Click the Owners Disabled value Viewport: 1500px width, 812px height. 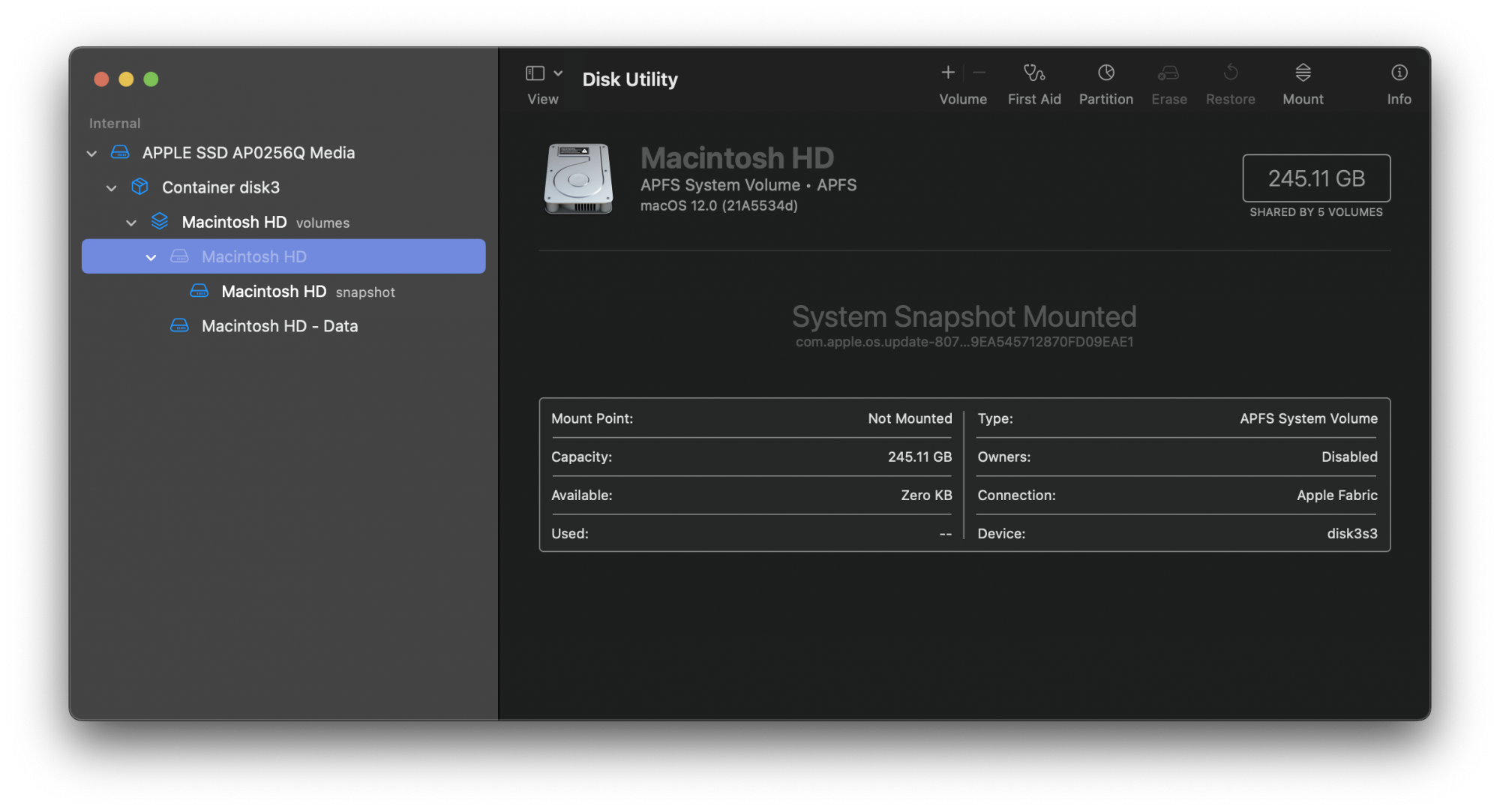[1349, 457]
